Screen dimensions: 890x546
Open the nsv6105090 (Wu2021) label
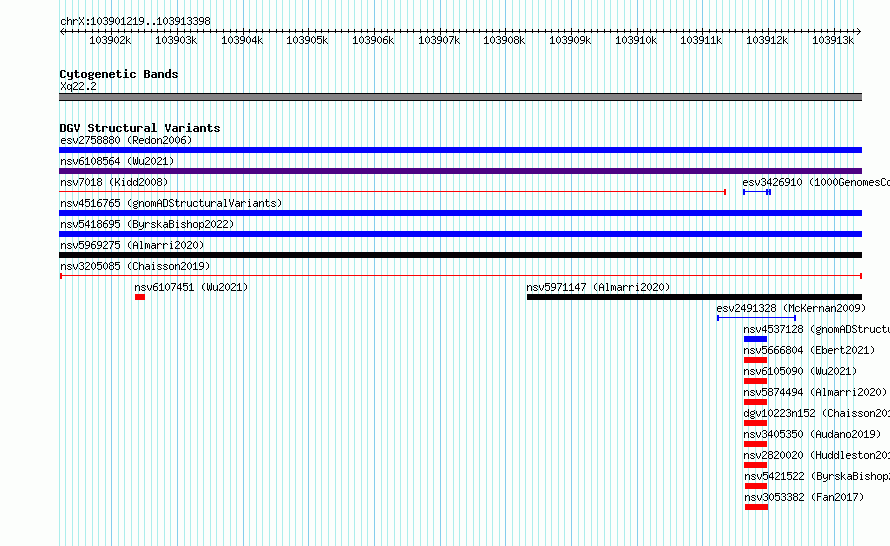(800, 371)
